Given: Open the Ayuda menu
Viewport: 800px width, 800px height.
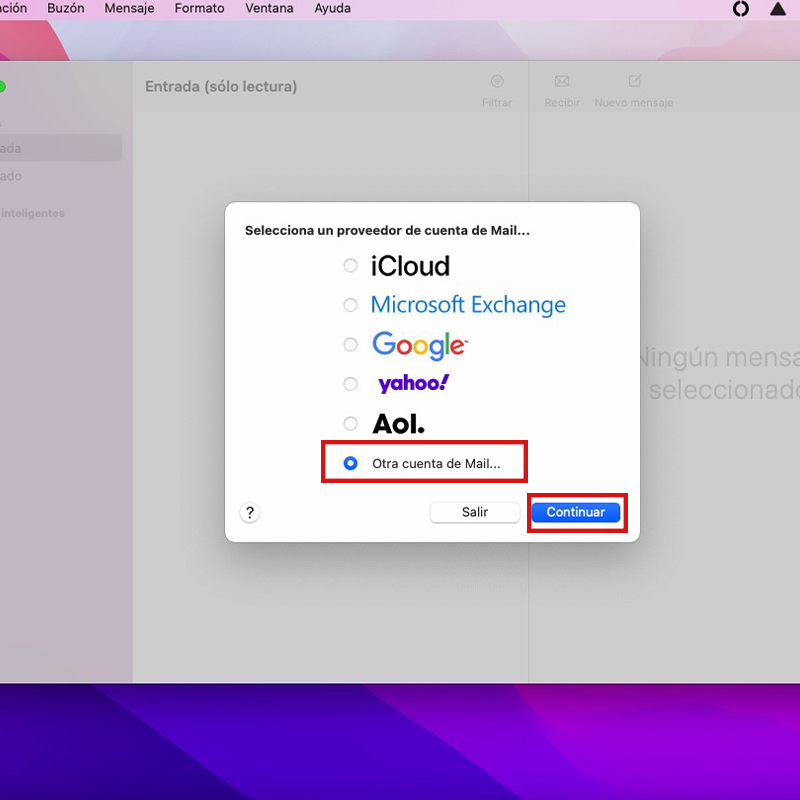Looking at the screenshot, I should point(332,8).
